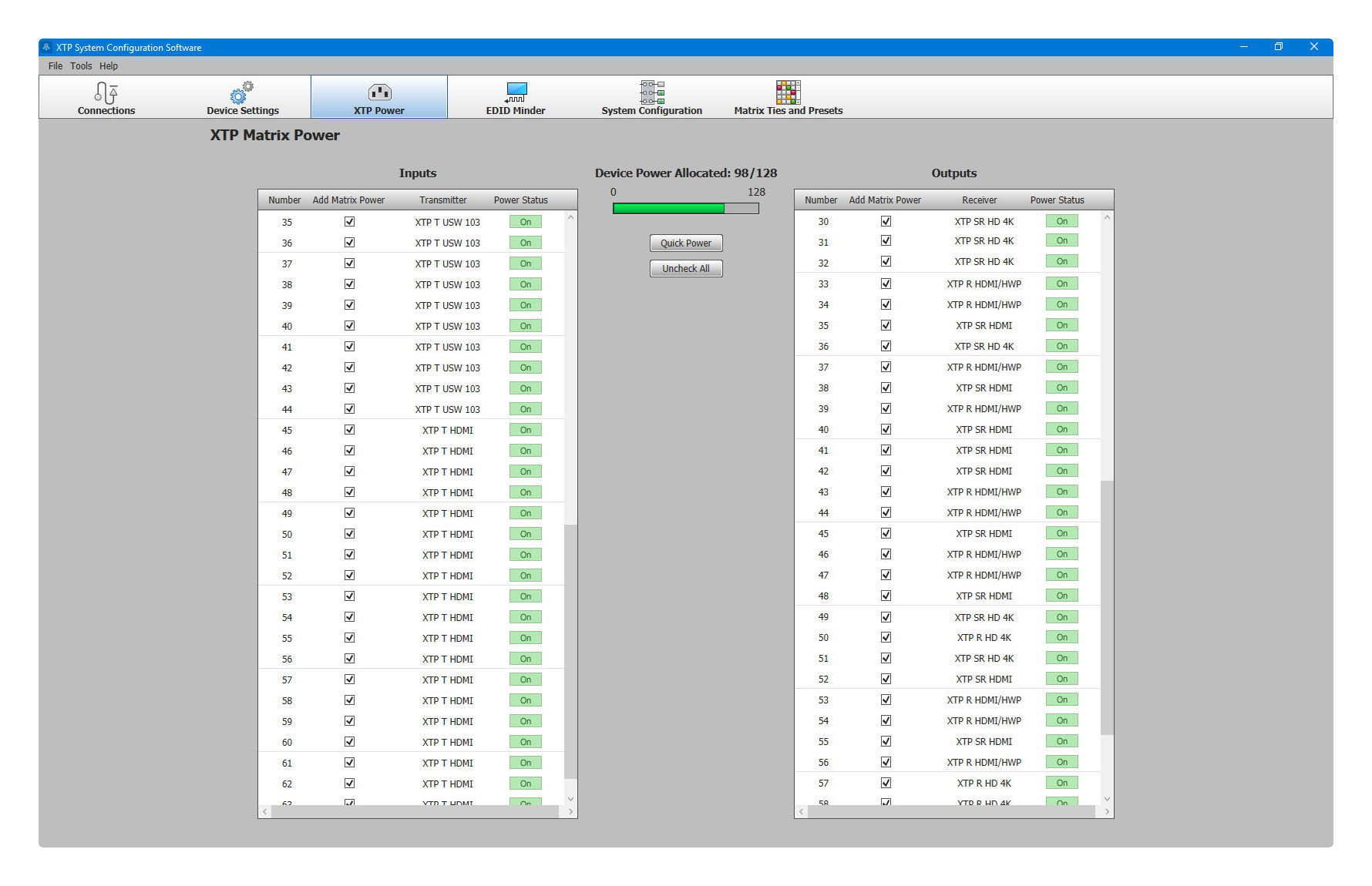This screenshot has height=886, width=1372.
Task: Click the Uncheck All button
Action: pos(686,269)
